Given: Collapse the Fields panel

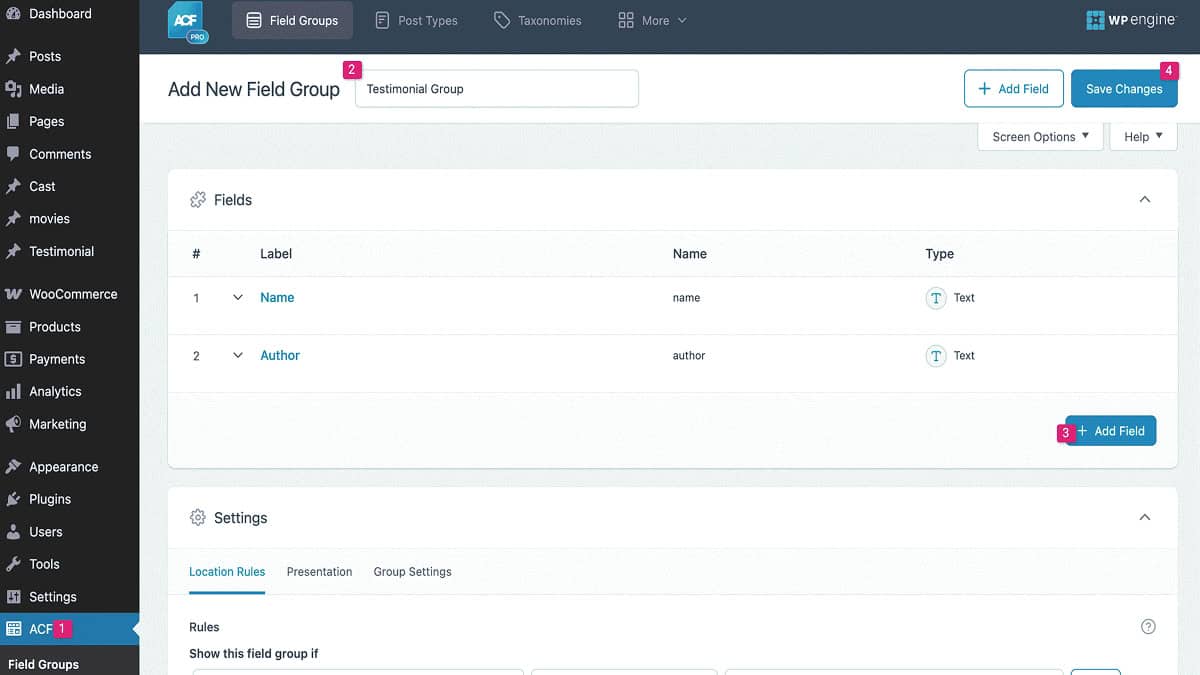Looking at the screenshot, I should tap(1145, 200).
